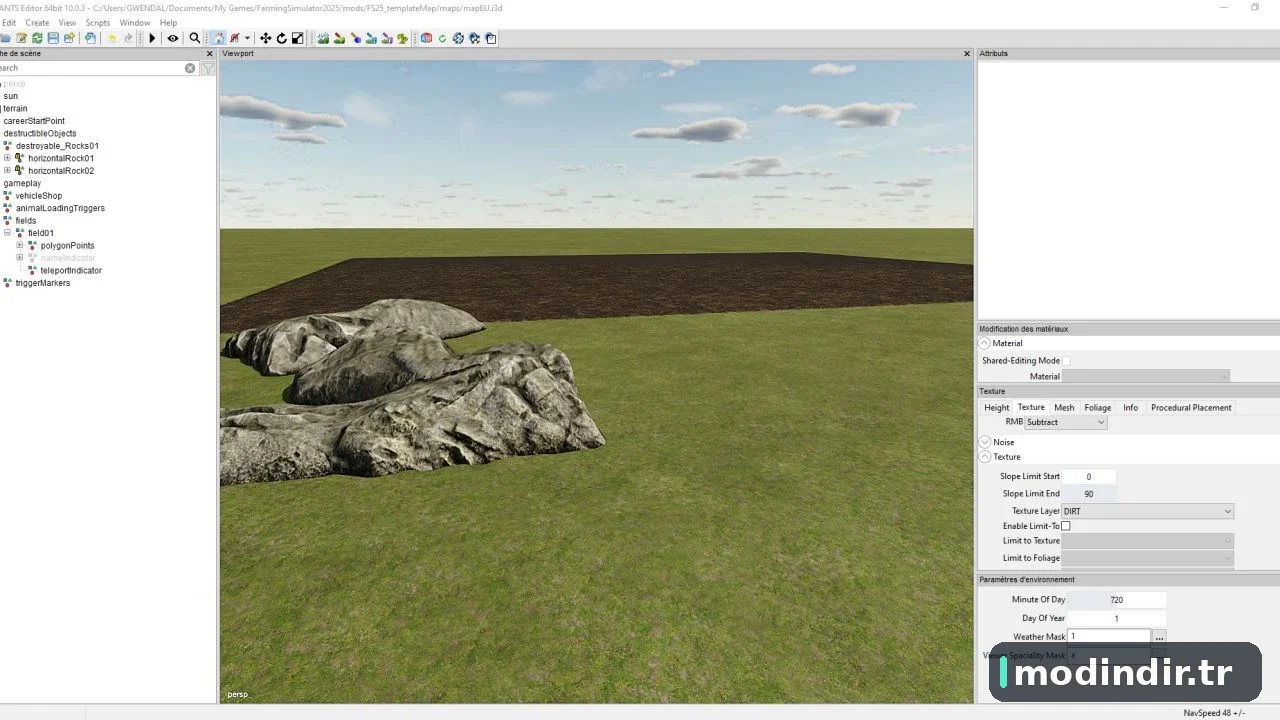Enable the Limit-To checkbox
The height and width of the screenshot is (720, 1280).
1066,526
